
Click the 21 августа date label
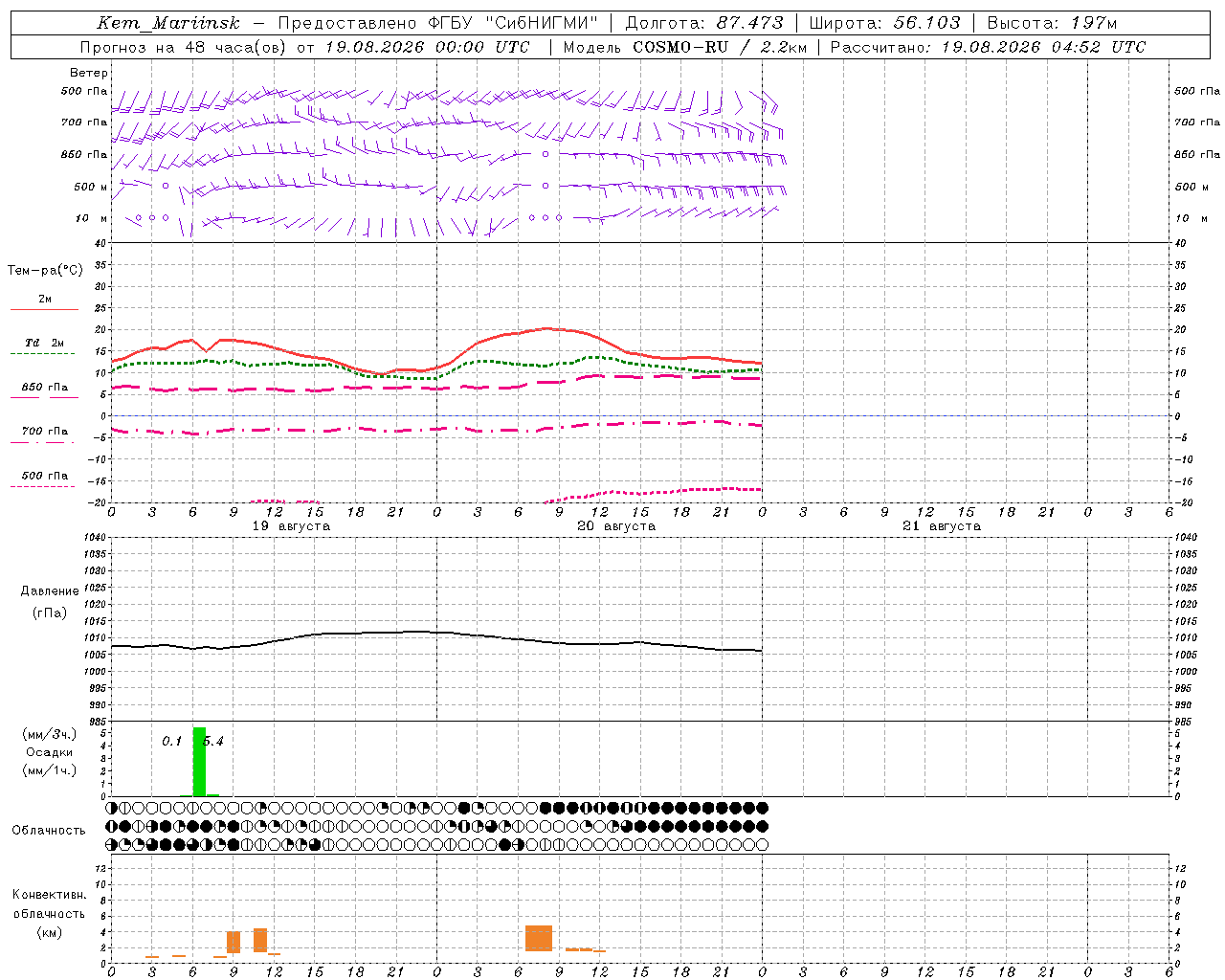(x=942, y=526)
